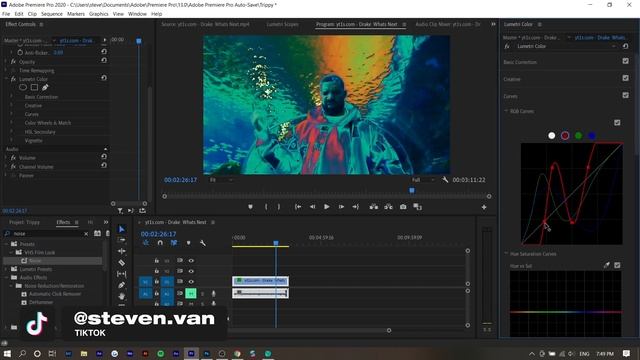Toggle RGB Curves checkbox
This screenshot has height=360, width=640.
pos(617,122)
